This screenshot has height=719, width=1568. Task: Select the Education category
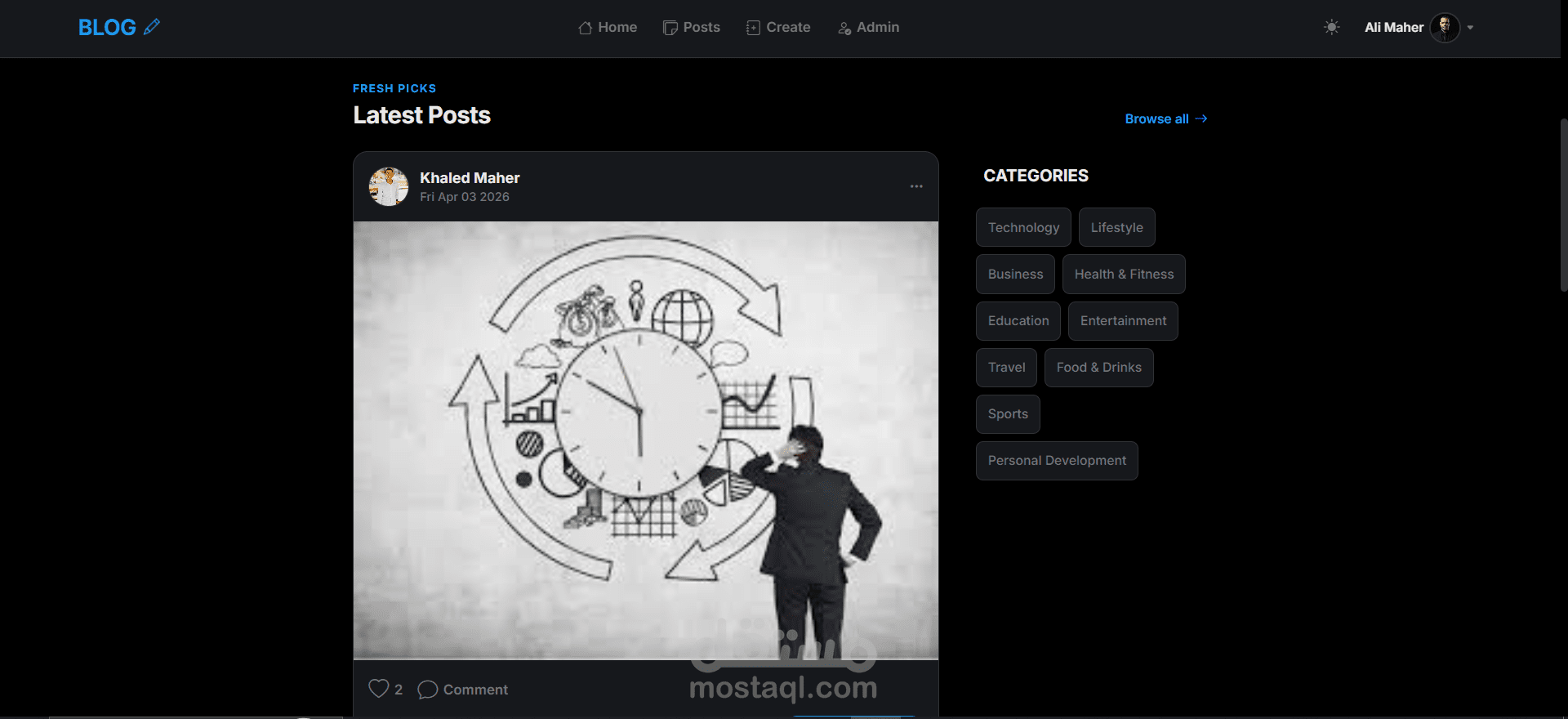coord(1018,320)
